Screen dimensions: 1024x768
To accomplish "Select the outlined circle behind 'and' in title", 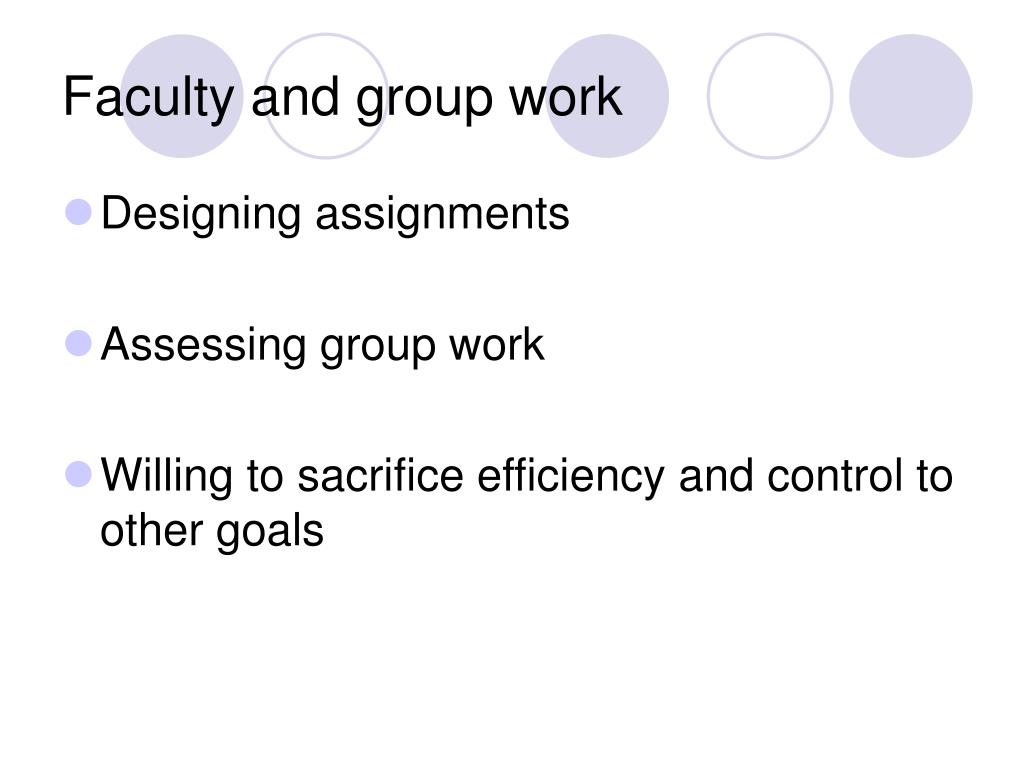I will (x=326, y=96).
